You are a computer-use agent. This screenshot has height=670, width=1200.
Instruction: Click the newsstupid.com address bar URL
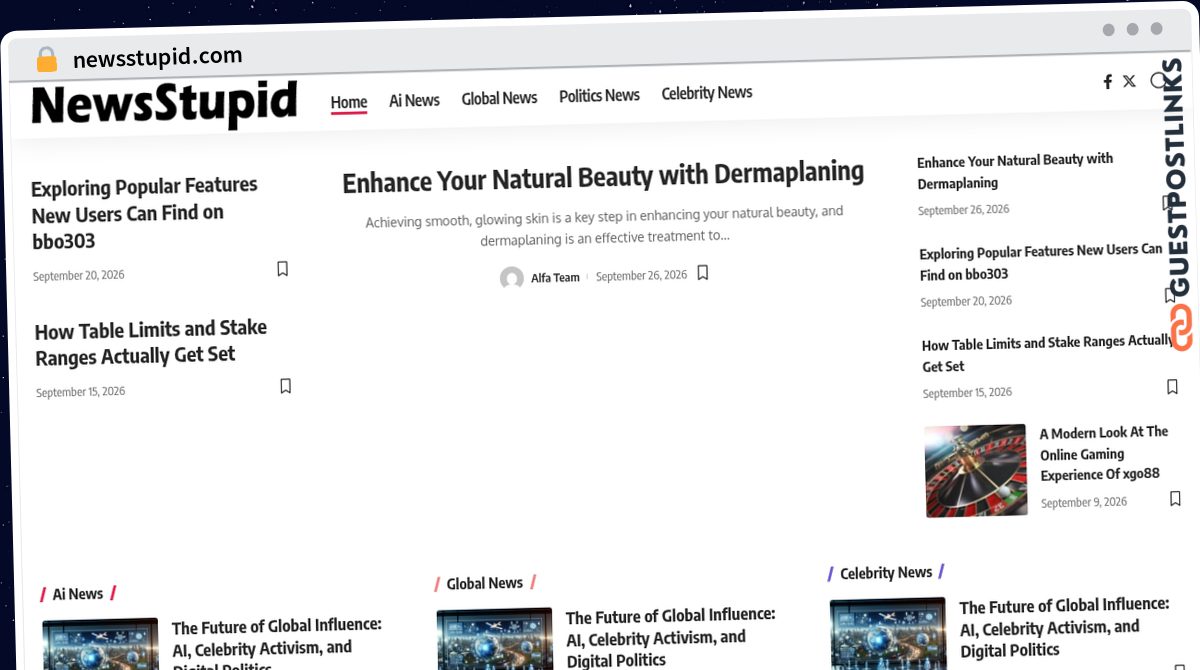click(x=157, y=58)
